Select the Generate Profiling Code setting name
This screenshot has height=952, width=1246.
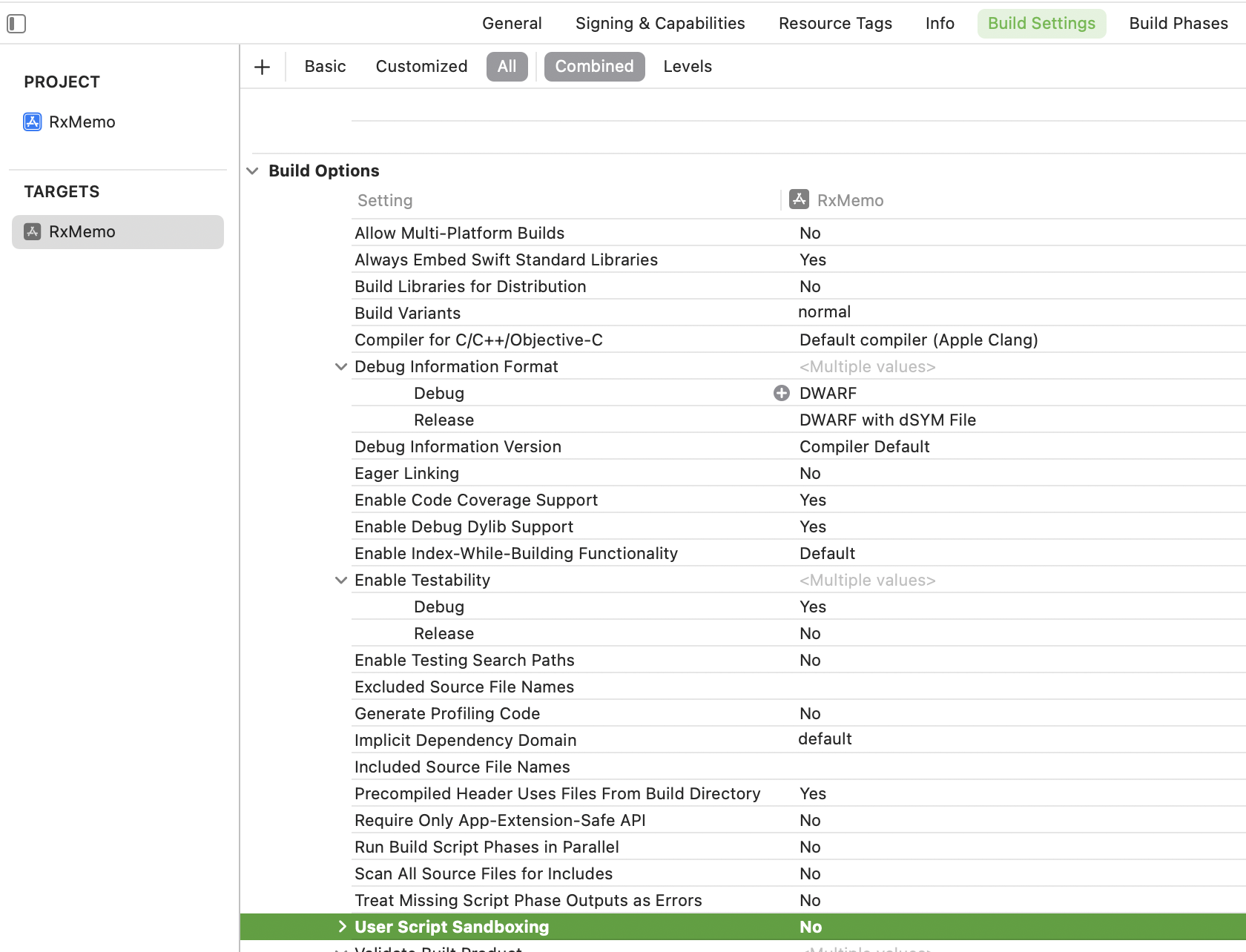click(447, 713)
